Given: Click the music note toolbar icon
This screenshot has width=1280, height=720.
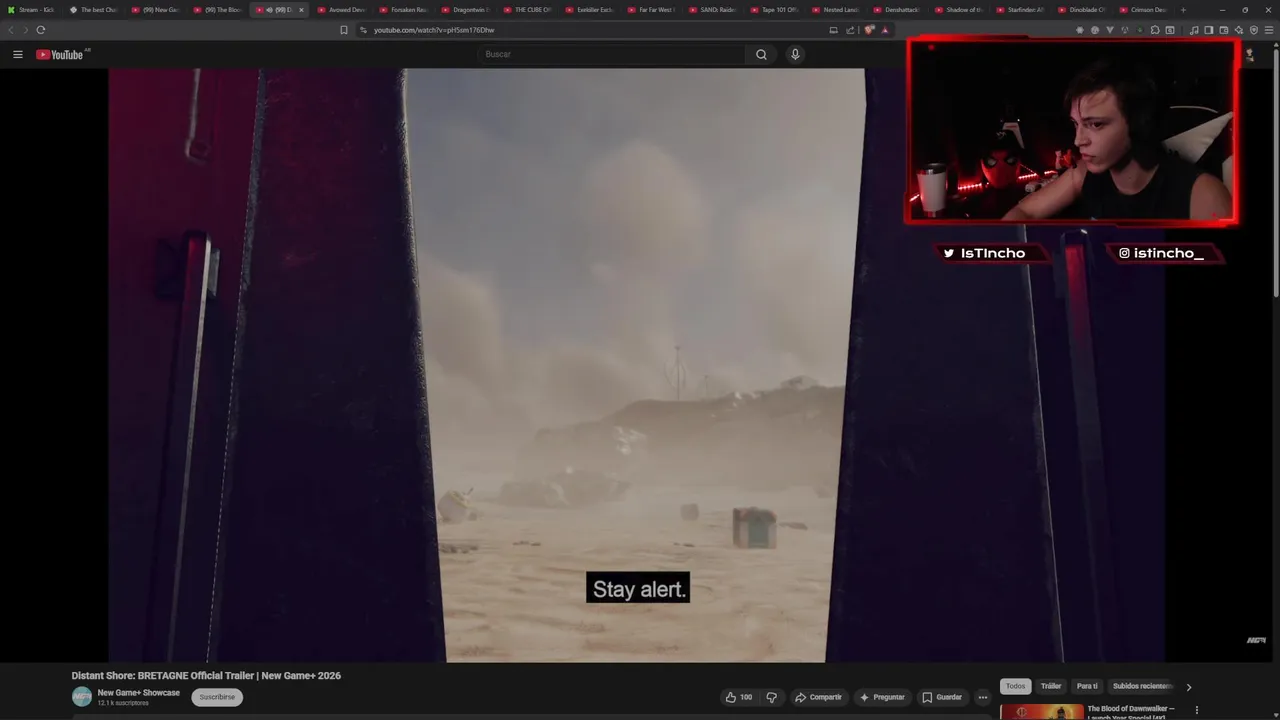Looking at the screenshot, I should click(x=1195, y=30).
